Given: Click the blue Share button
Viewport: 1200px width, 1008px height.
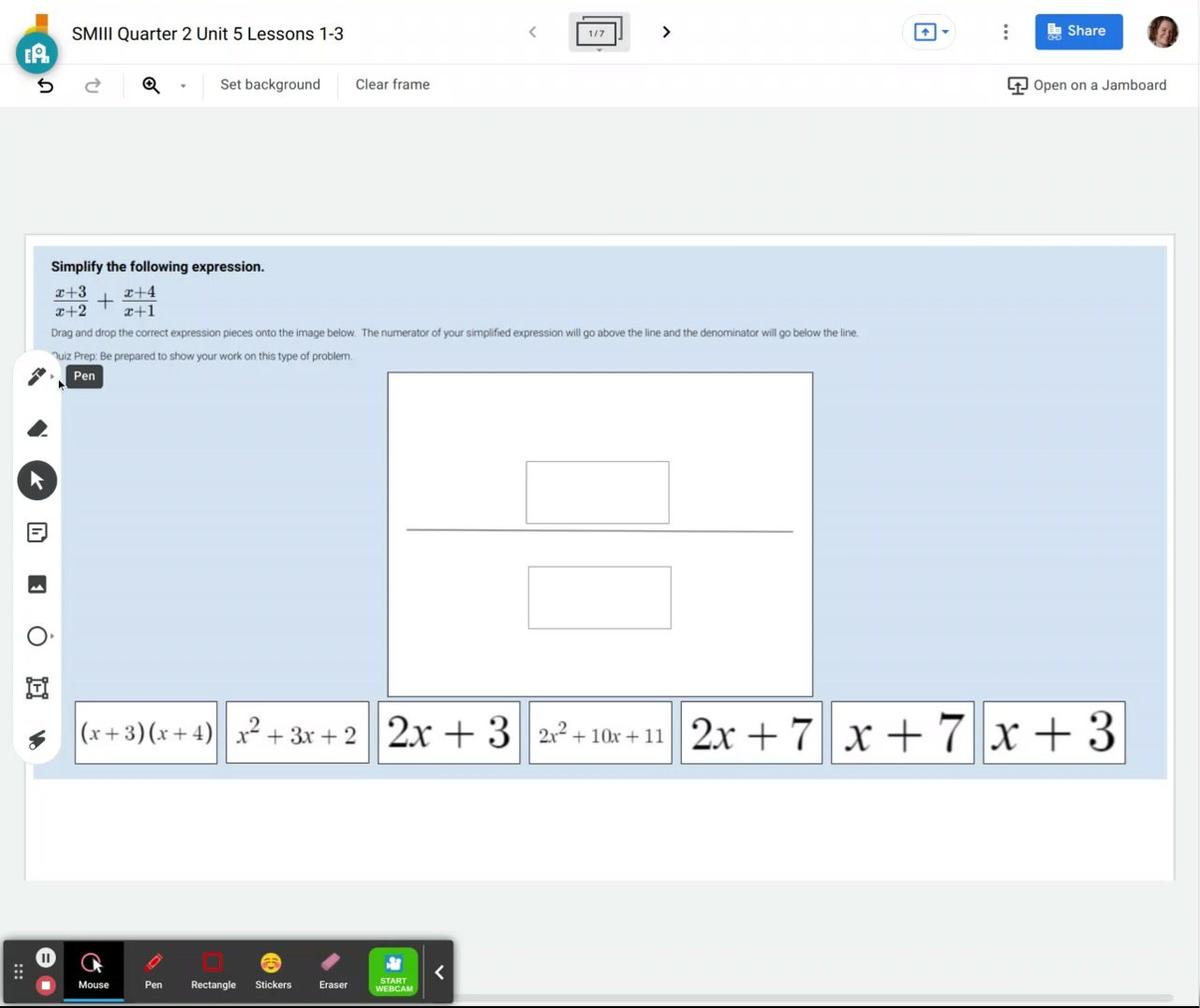Looking at the screenshot, I should [x=1078, y=32].
